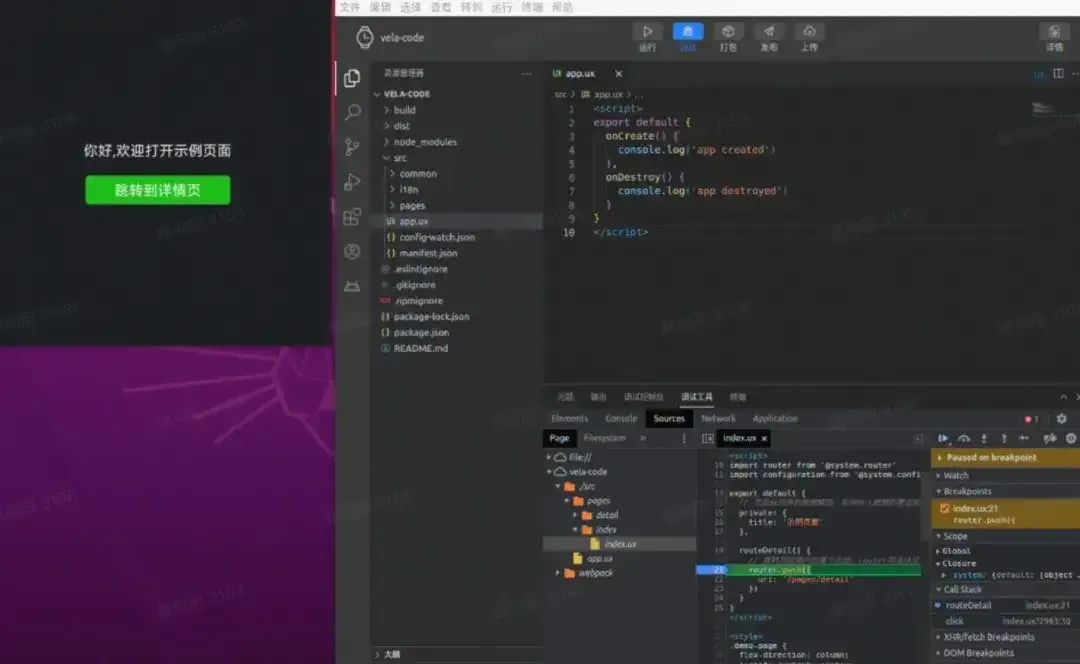Select the Filesystem navigator tab
The image size is (1080, 664).
click(x=605, y=438)
